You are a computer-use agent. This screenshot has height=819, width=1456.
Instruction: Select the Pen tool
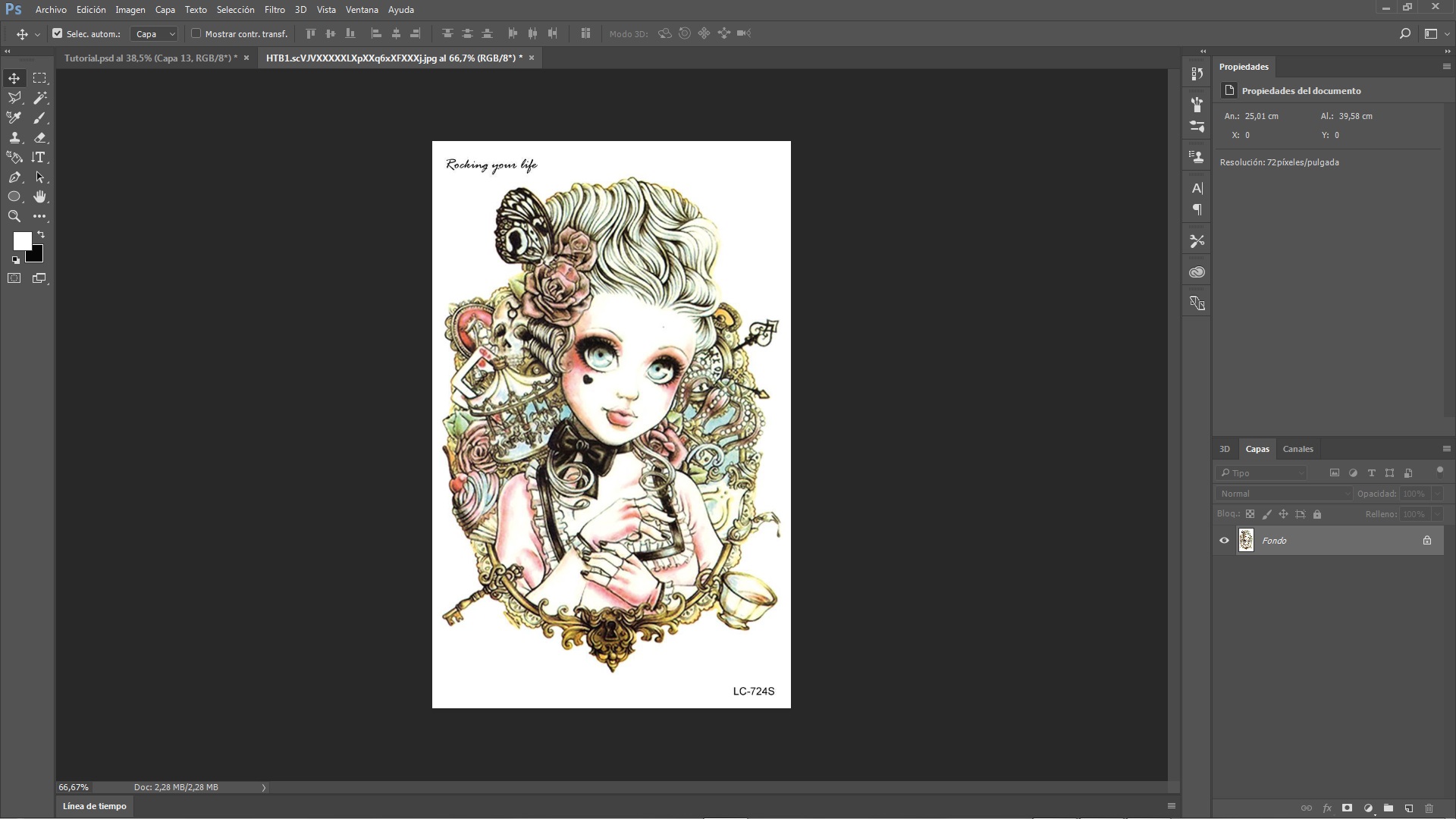pos(14,177)
